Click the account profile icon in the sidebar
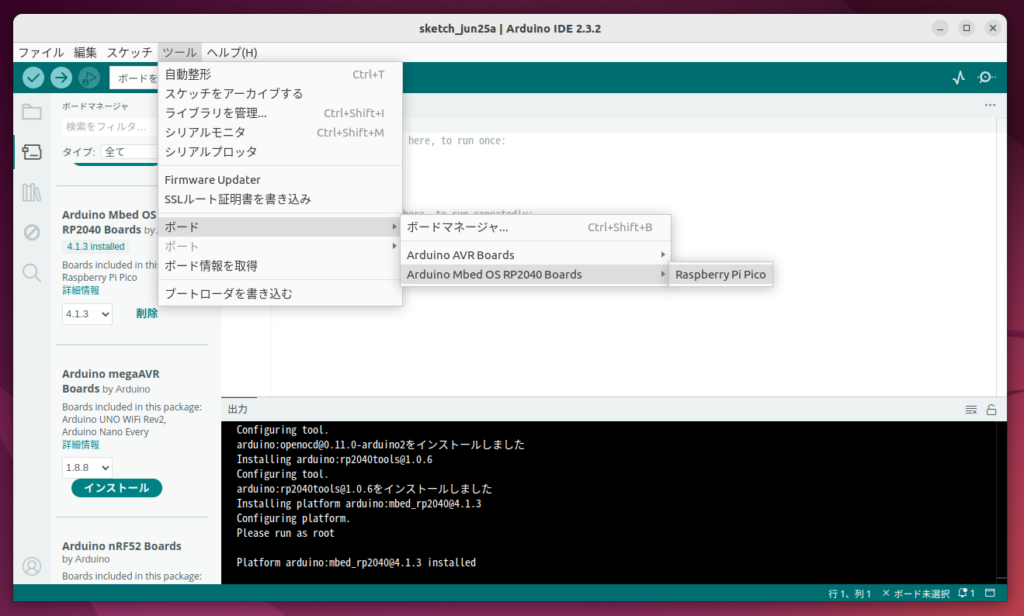The width and height of the screenshot is (1024, 616). [31, 566]
